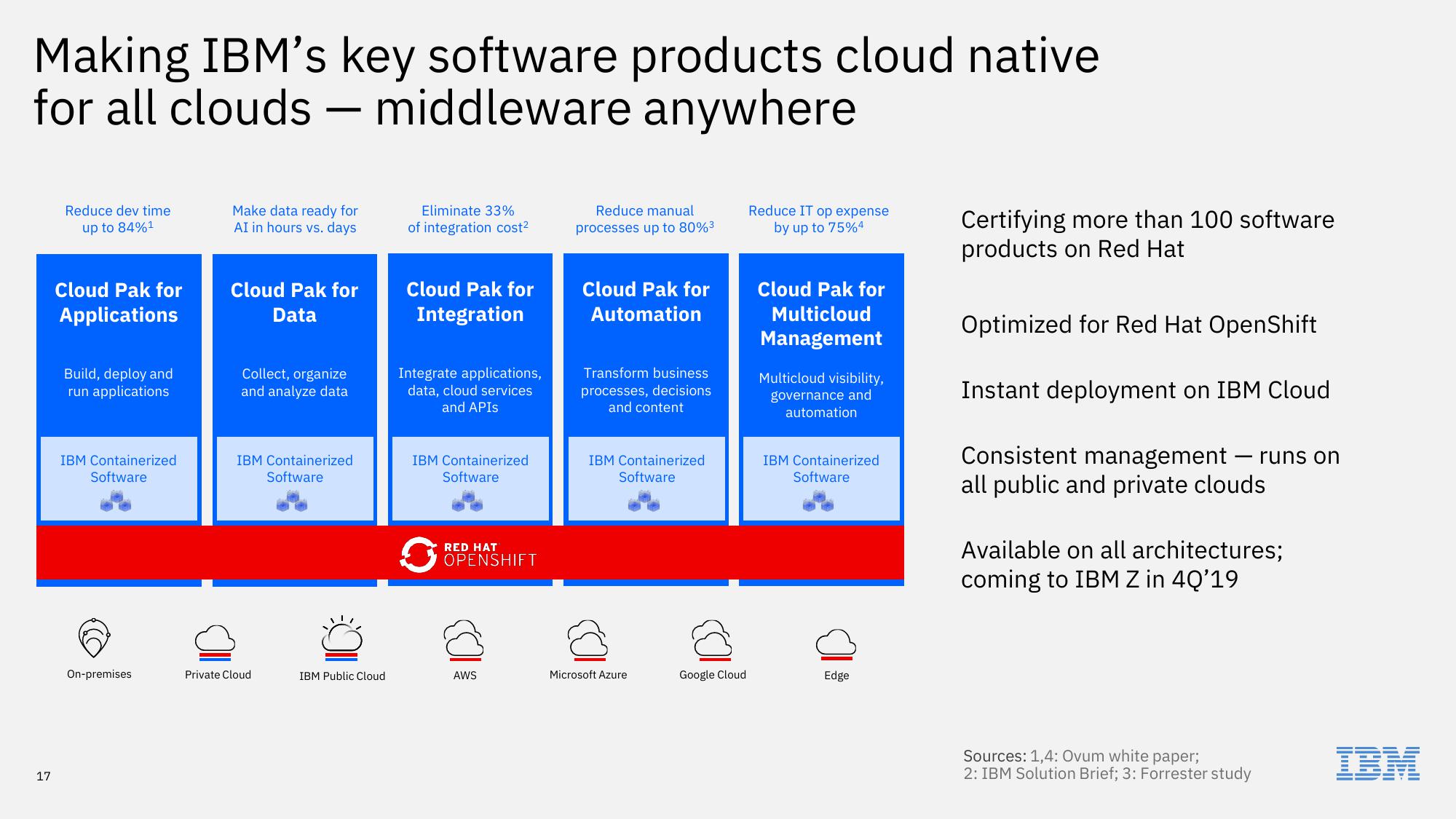Click the Red Hat OpenShift logo
The image size is (1456, 819).
coord(468,555)
